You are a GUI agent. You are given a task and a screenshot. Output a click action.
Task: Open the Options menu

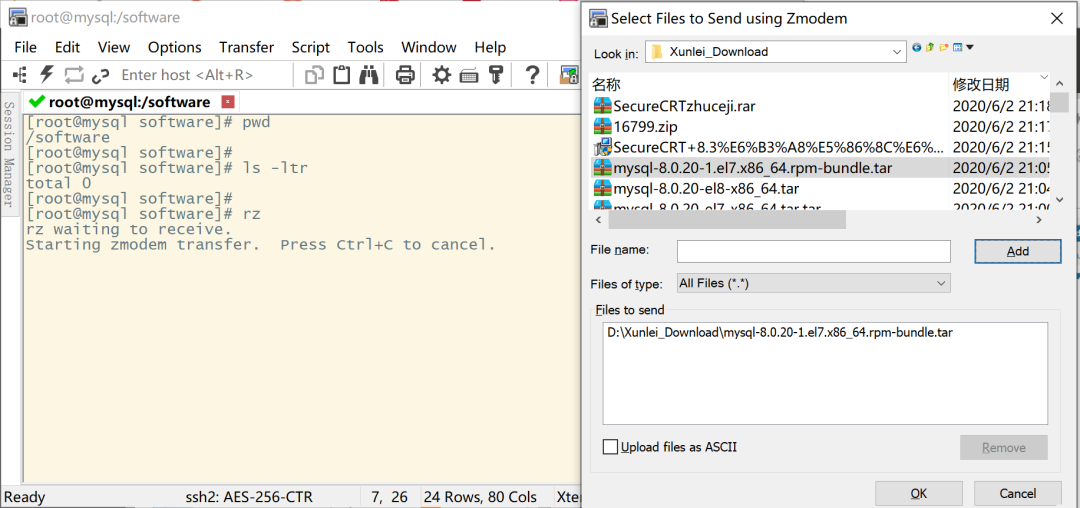click(x=175, y=47)
